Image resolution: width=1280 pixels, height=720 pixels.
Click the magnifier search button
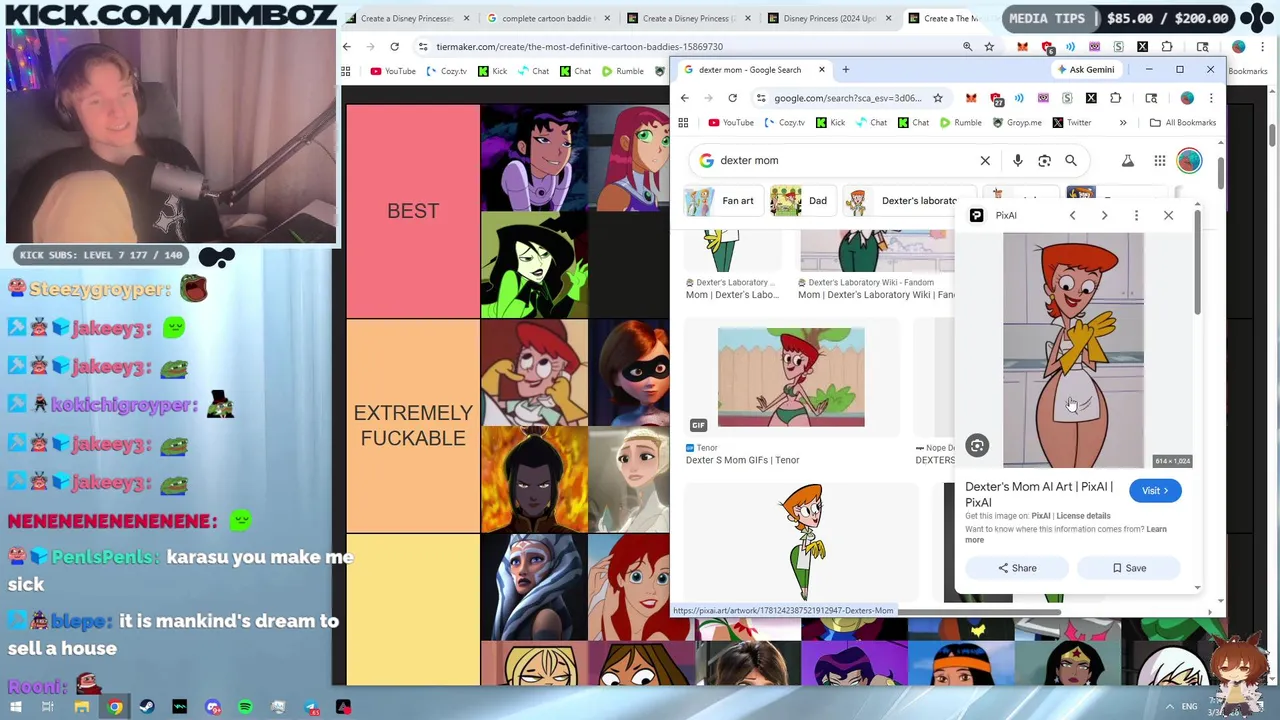(1071, 160)
